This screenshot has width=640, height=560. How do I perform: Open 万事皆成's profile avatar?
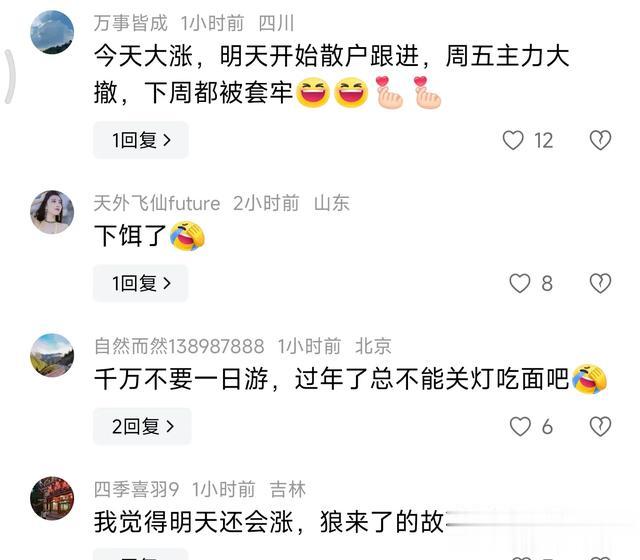coord(52,32)
